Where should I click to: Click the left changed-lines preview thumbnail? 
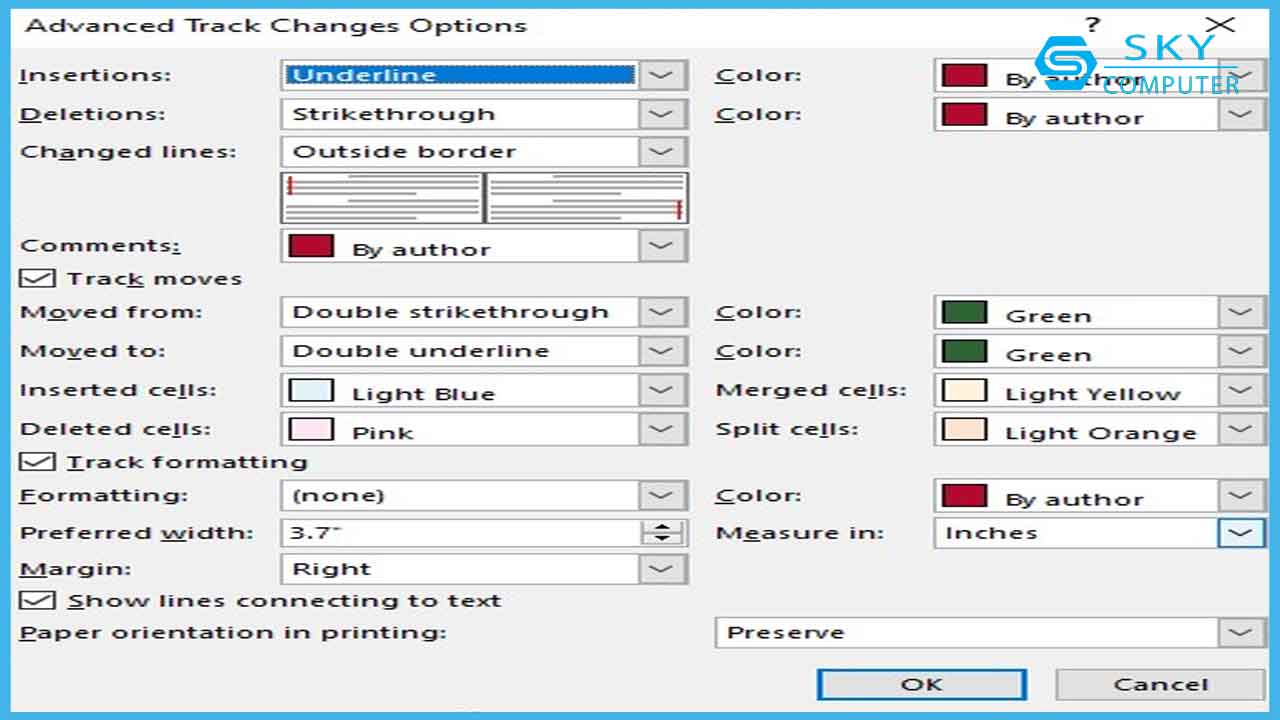382,197
